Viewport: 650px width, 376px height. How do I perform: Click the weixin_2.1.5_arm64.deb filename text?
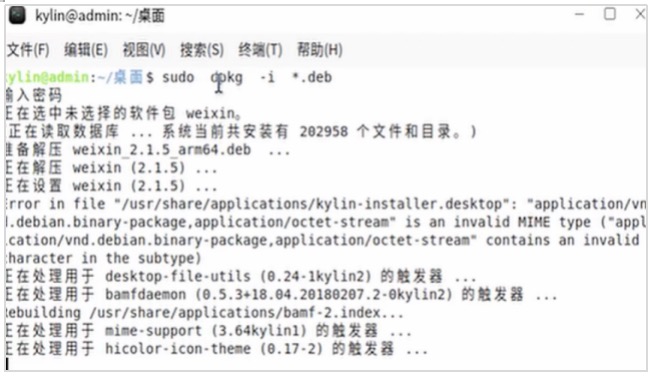pyautogui.click(x=162, y=150)
